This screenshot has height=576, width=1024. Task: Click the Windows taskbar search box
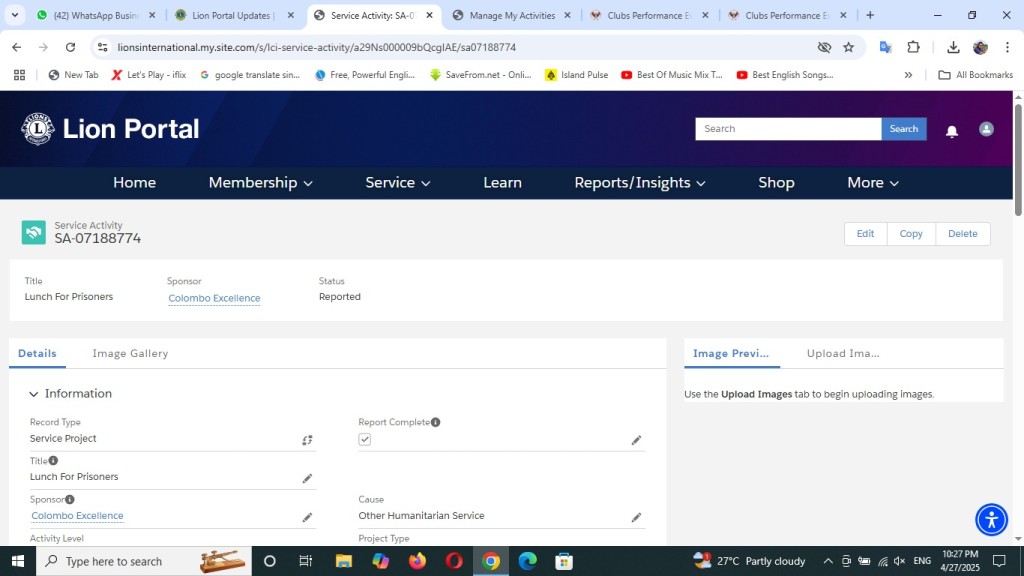[144, 561]
